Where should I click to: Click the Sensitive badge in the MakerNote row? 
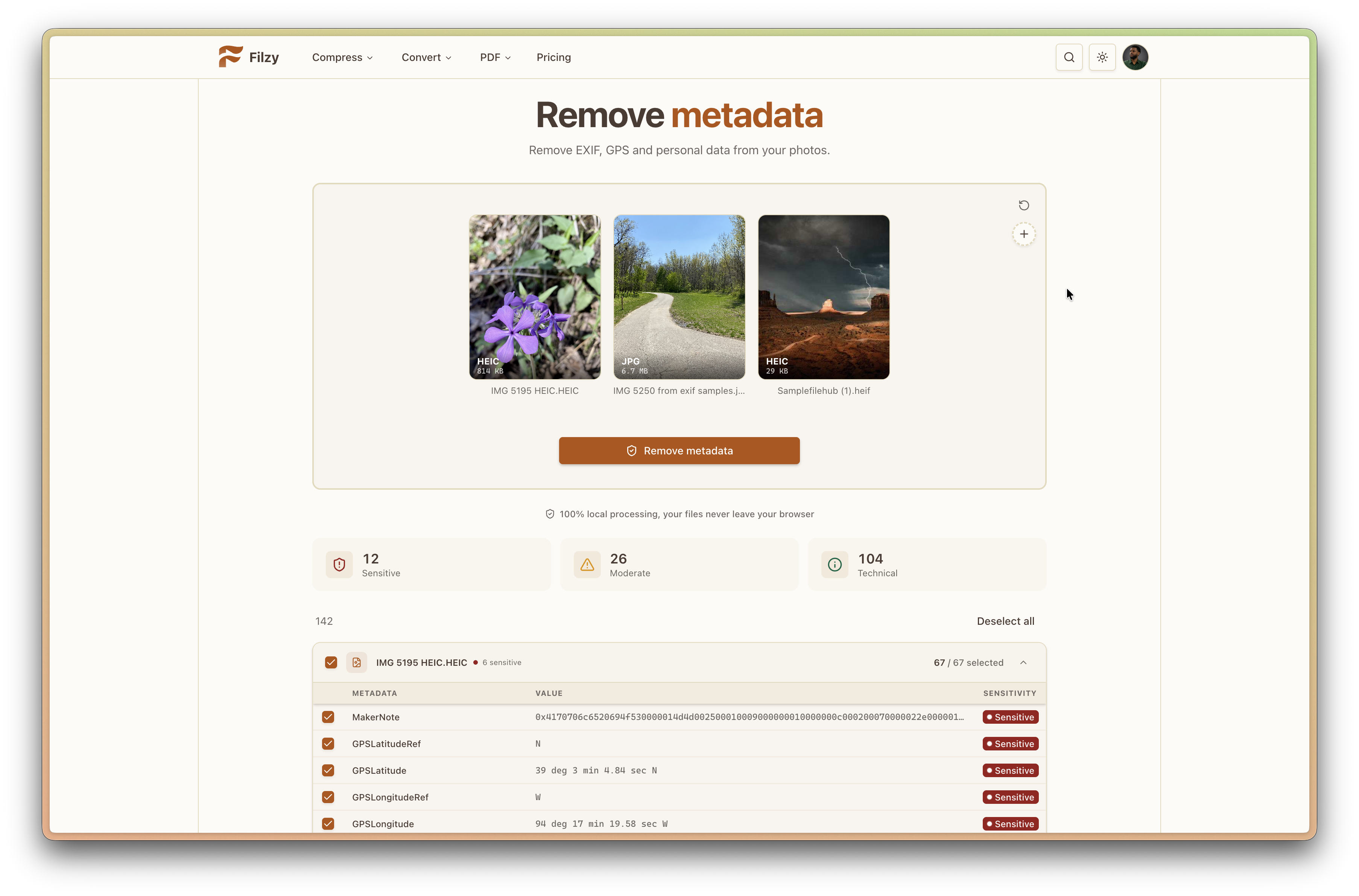pyautogui.click(x=1010, y=717)
